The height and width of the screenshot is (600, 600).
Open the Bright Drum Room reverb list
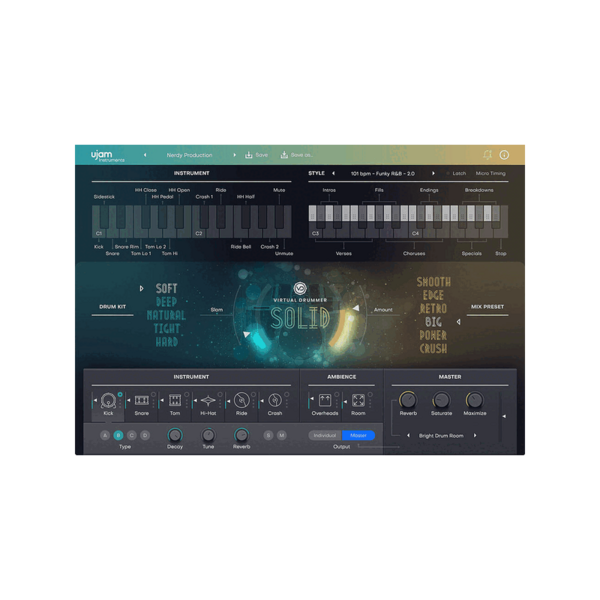pyautogui.click(x=441, y=435)
